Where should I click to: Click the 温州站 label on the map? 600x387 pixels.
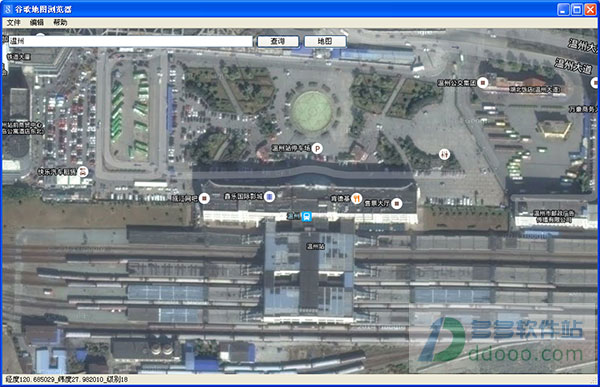[315, 246]
